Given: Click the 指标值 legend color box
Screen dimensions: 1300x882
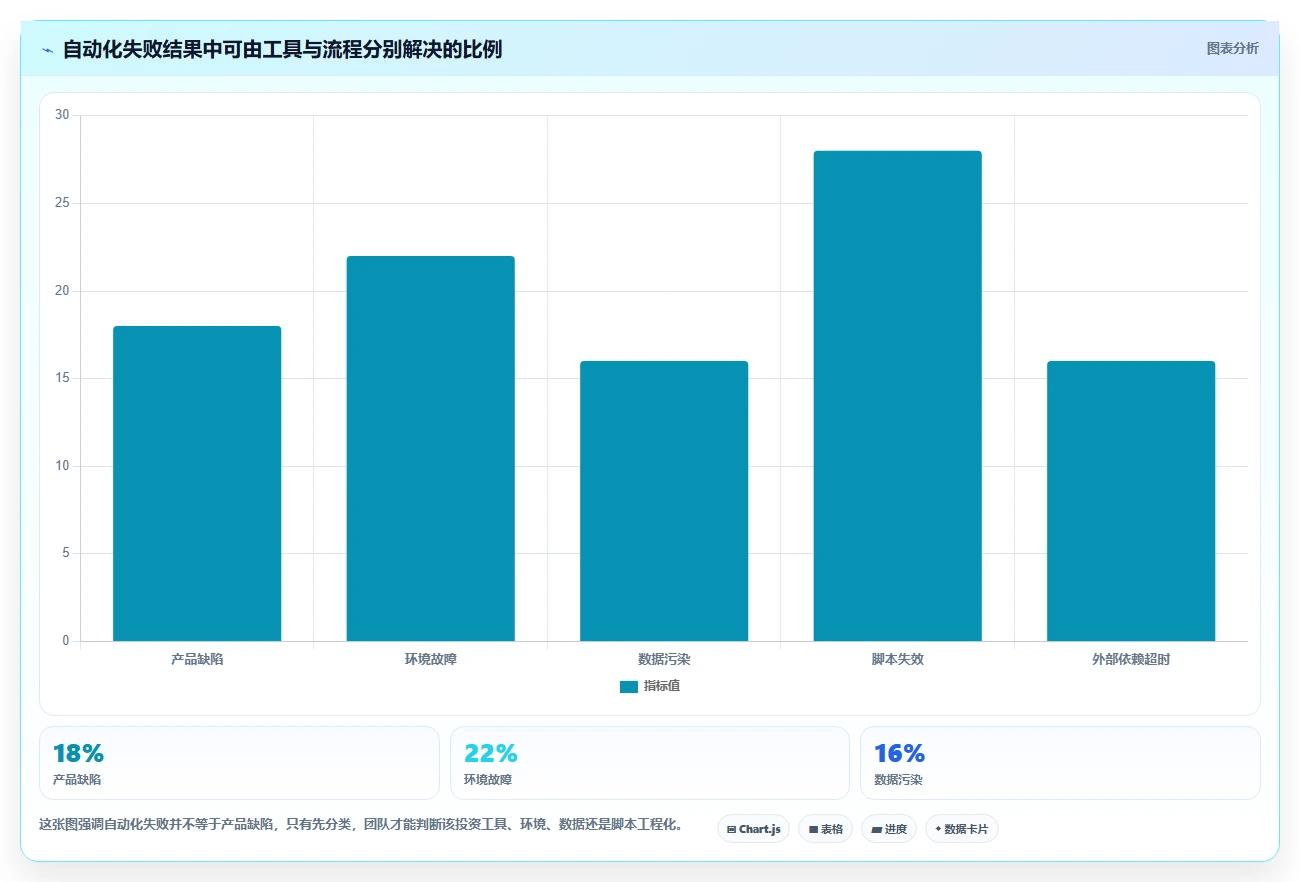Looking at the screenshot, I should coord(629,686).
